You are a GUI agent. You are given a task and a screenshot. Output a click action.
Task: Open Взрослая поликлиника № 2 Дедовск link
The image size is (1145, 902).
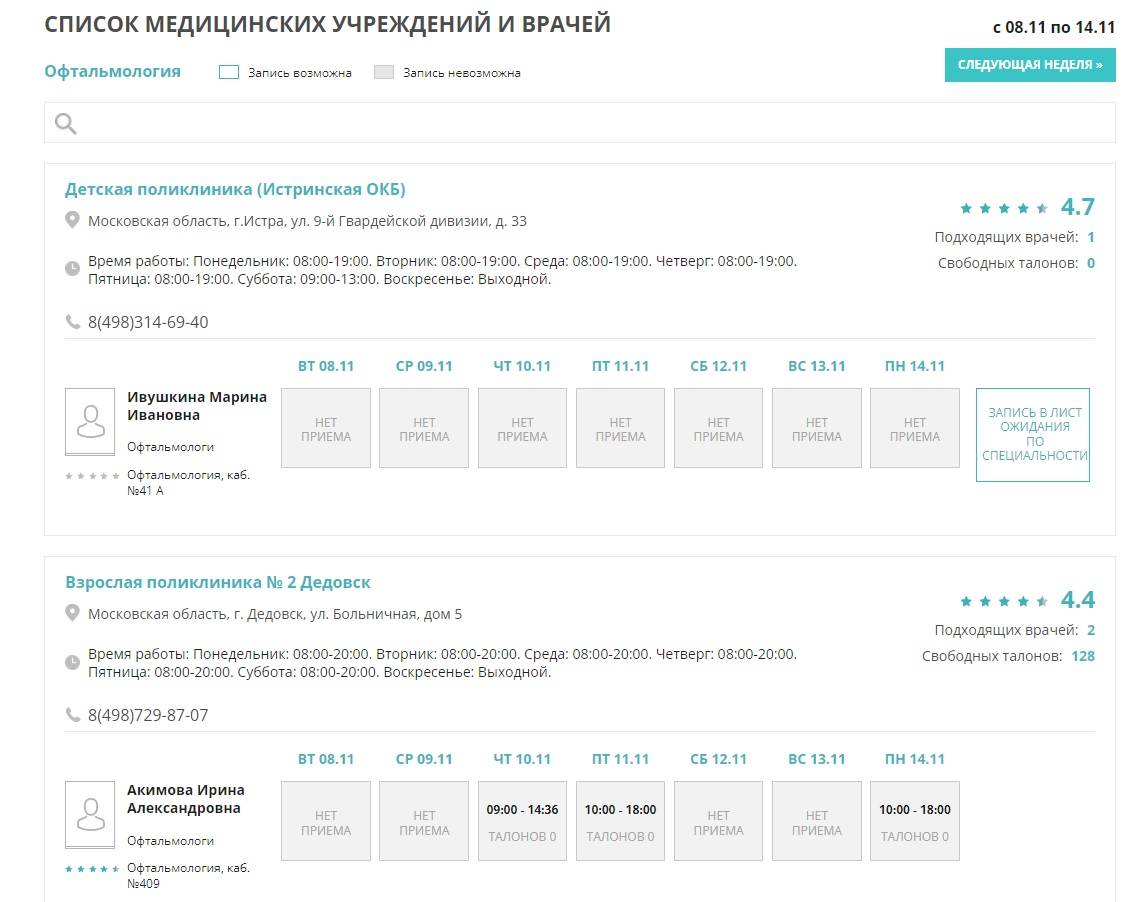tap(218, 583)
